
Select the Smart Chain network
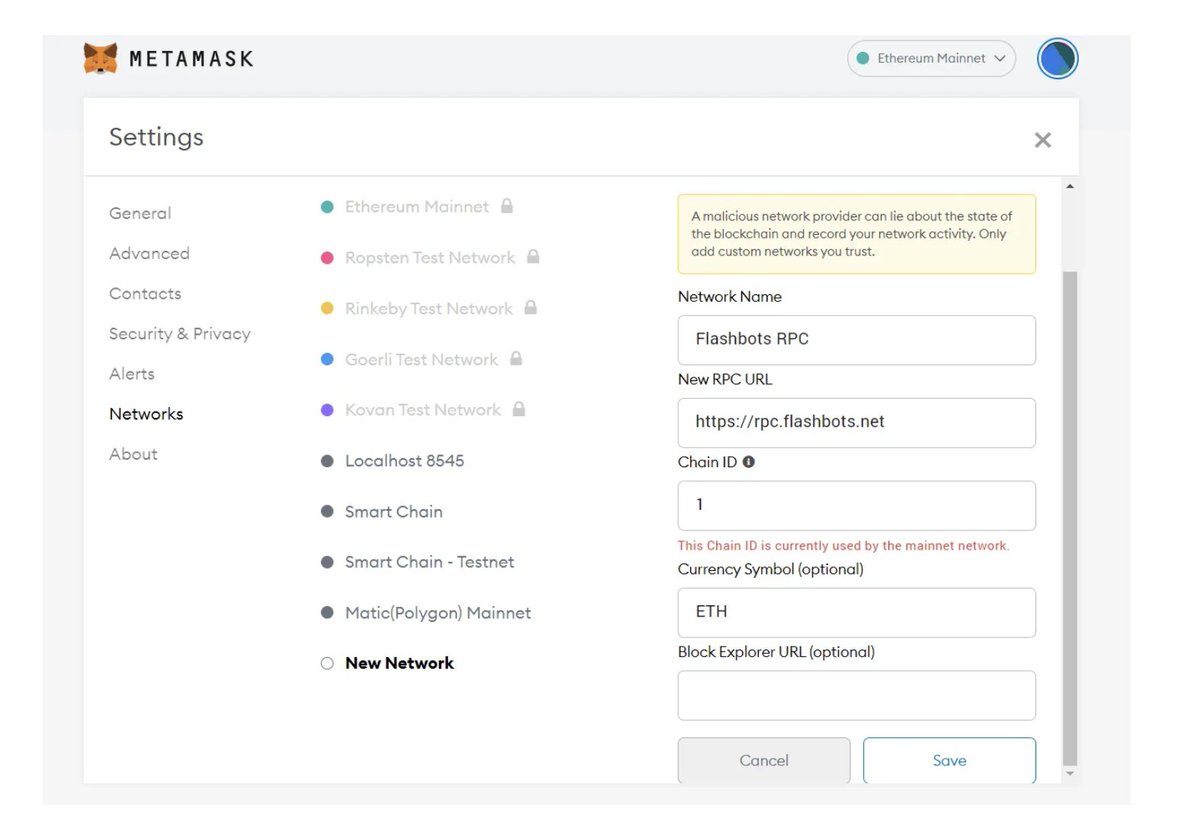click(394, 511)
